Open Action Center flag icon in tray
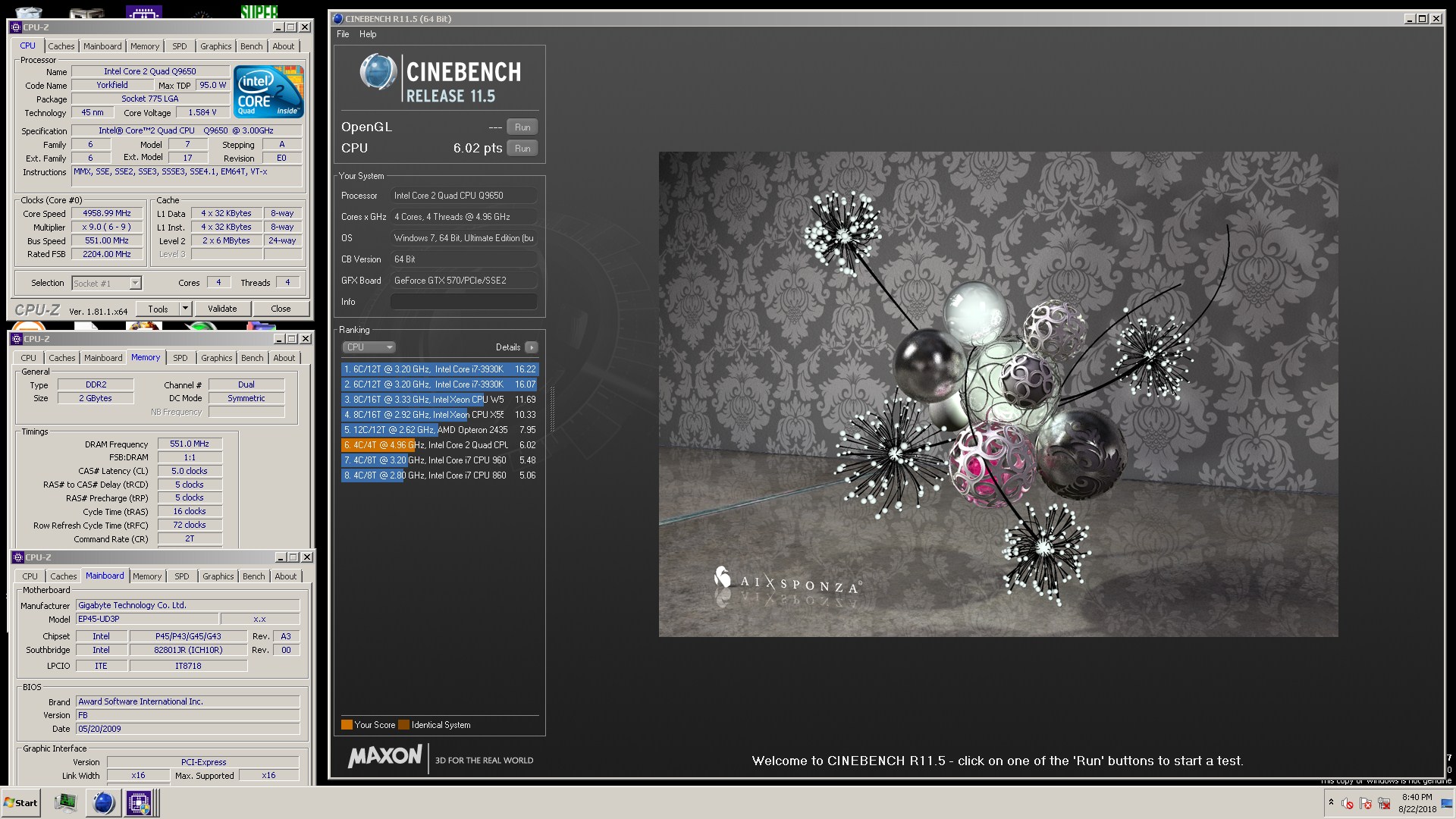1456x819 pixels. click(x=1366, y=803)
